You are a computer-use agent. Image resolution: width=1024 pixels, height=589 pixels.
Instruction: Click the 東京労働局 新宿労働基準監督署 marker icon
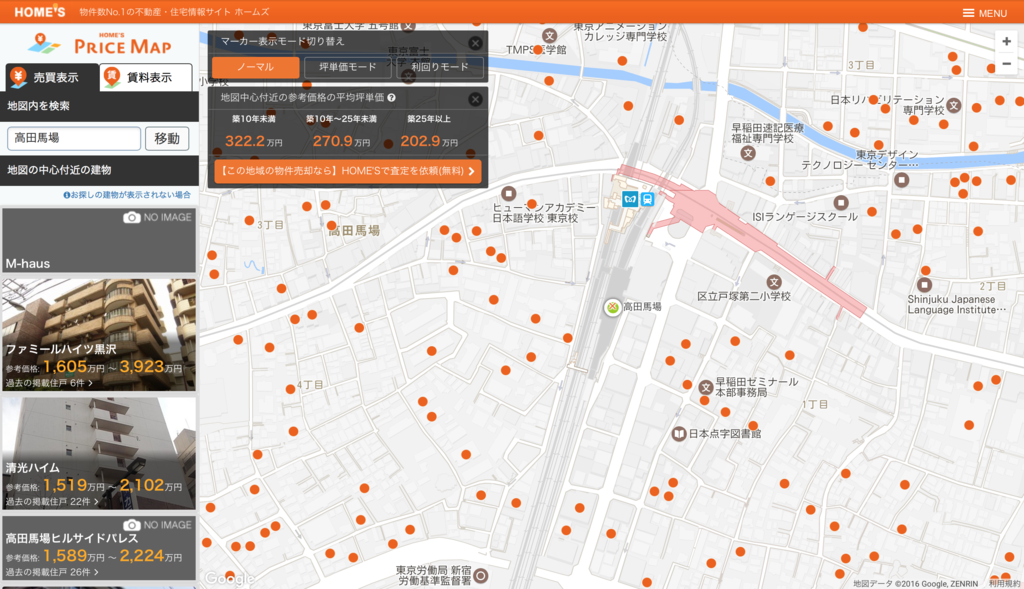coord(481,575)
